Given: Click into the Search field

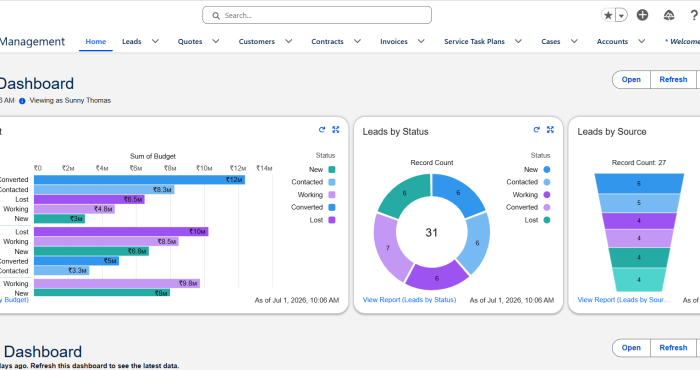Looking at the screenshot, I should [x=317, y=15].
